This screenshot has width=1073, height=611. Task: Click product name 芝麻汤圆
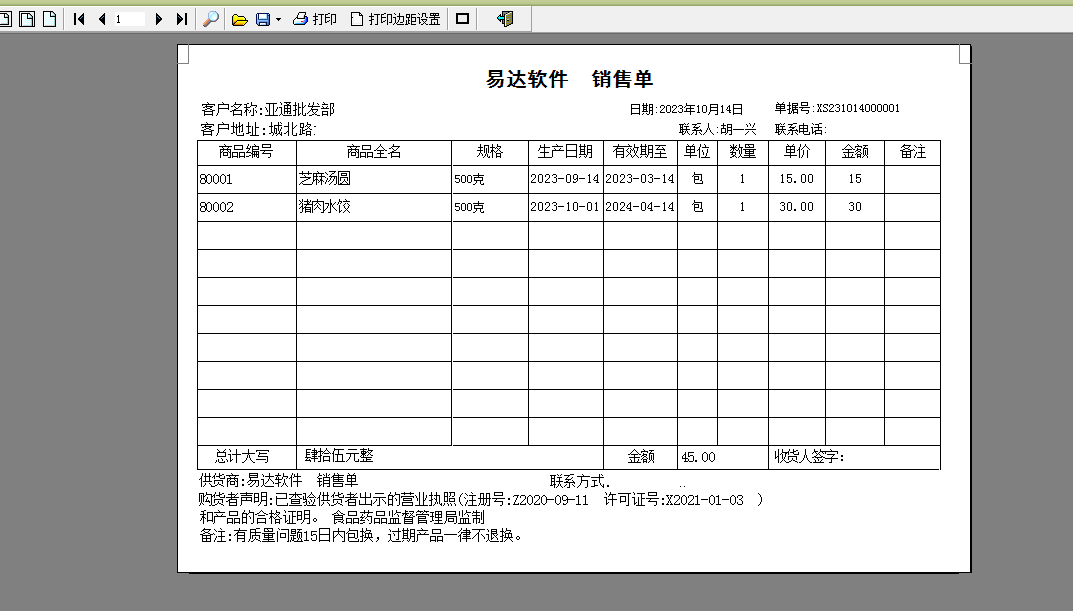click(x=324, y=179)
